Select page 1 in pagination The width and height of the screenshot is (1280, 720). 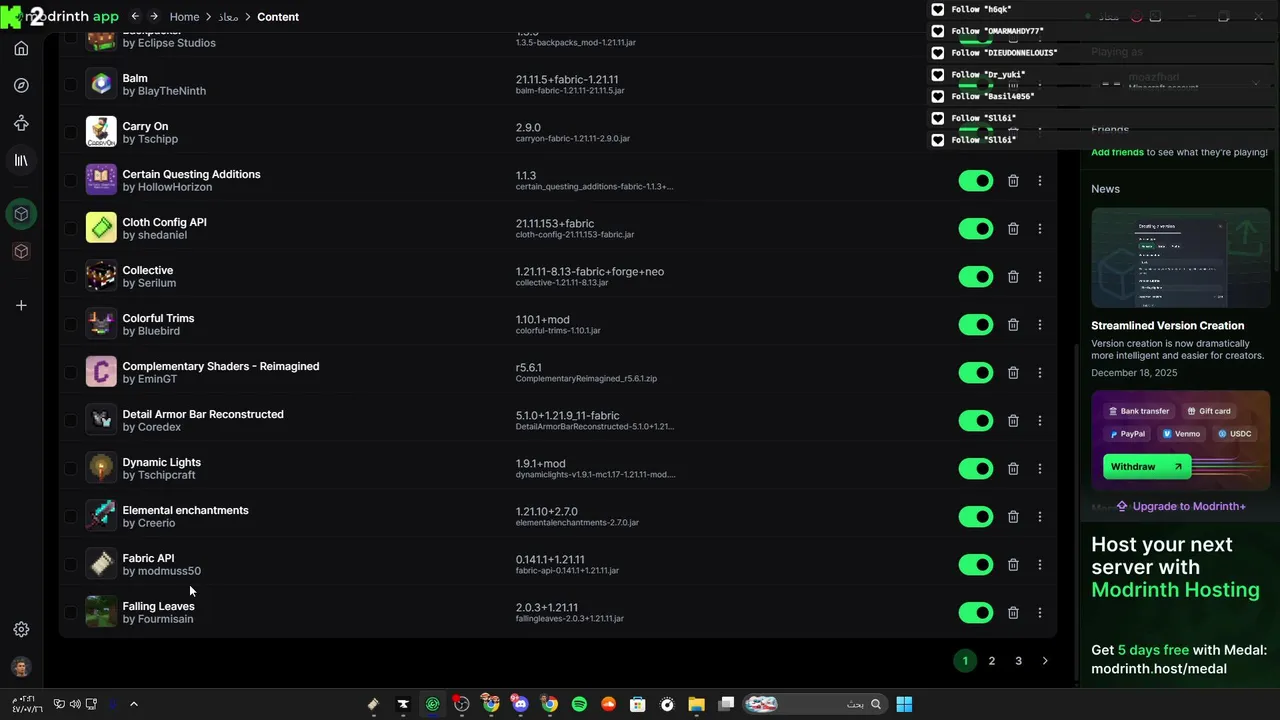pyautogui.click(x=965, y=661)
